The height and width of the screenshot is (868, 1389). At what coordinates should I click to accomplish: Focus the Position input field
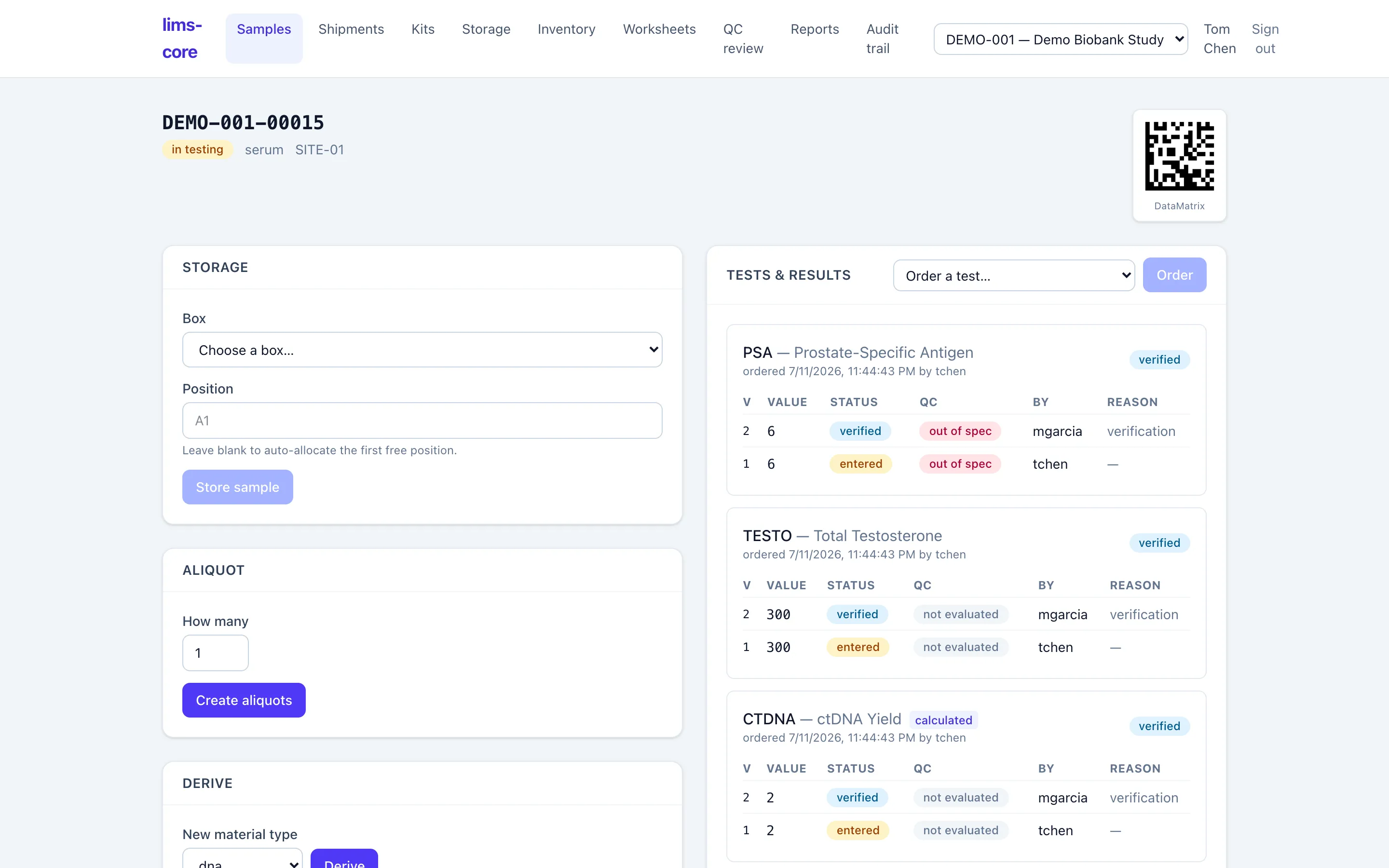pos(422,420)
